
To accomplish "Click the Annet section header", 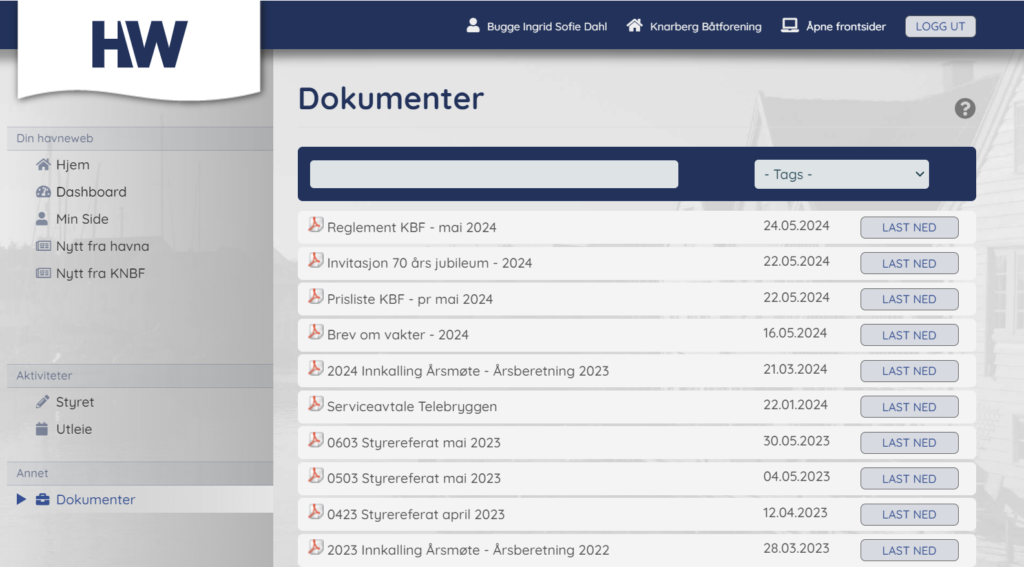I will pyautogui.click(x=32, y=473).
